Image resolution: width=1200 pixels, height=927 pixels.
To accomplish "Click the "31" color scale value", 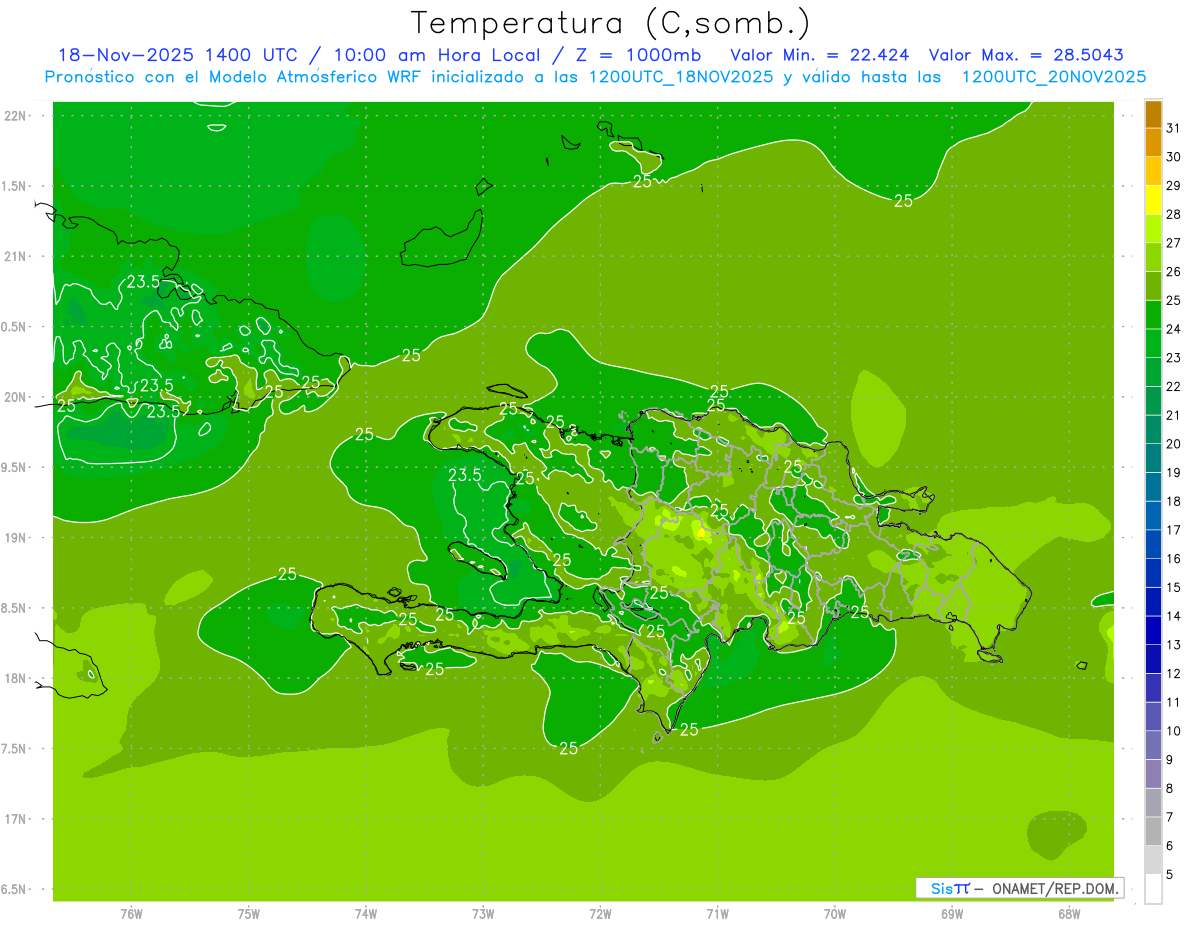I will pyautogui.click(x=1174, y=128).
